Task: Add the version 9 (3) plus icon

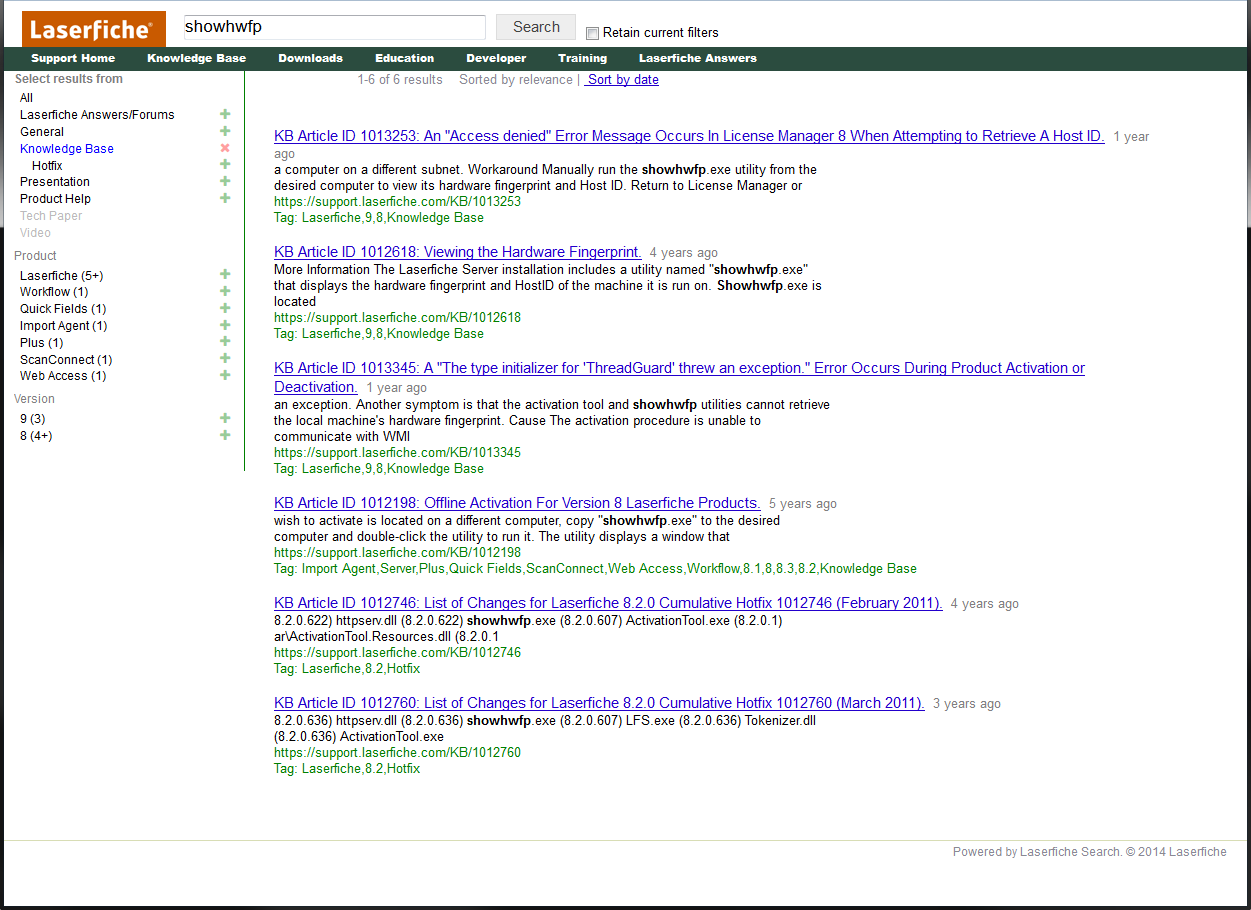Action: click(x=225, y=418)
